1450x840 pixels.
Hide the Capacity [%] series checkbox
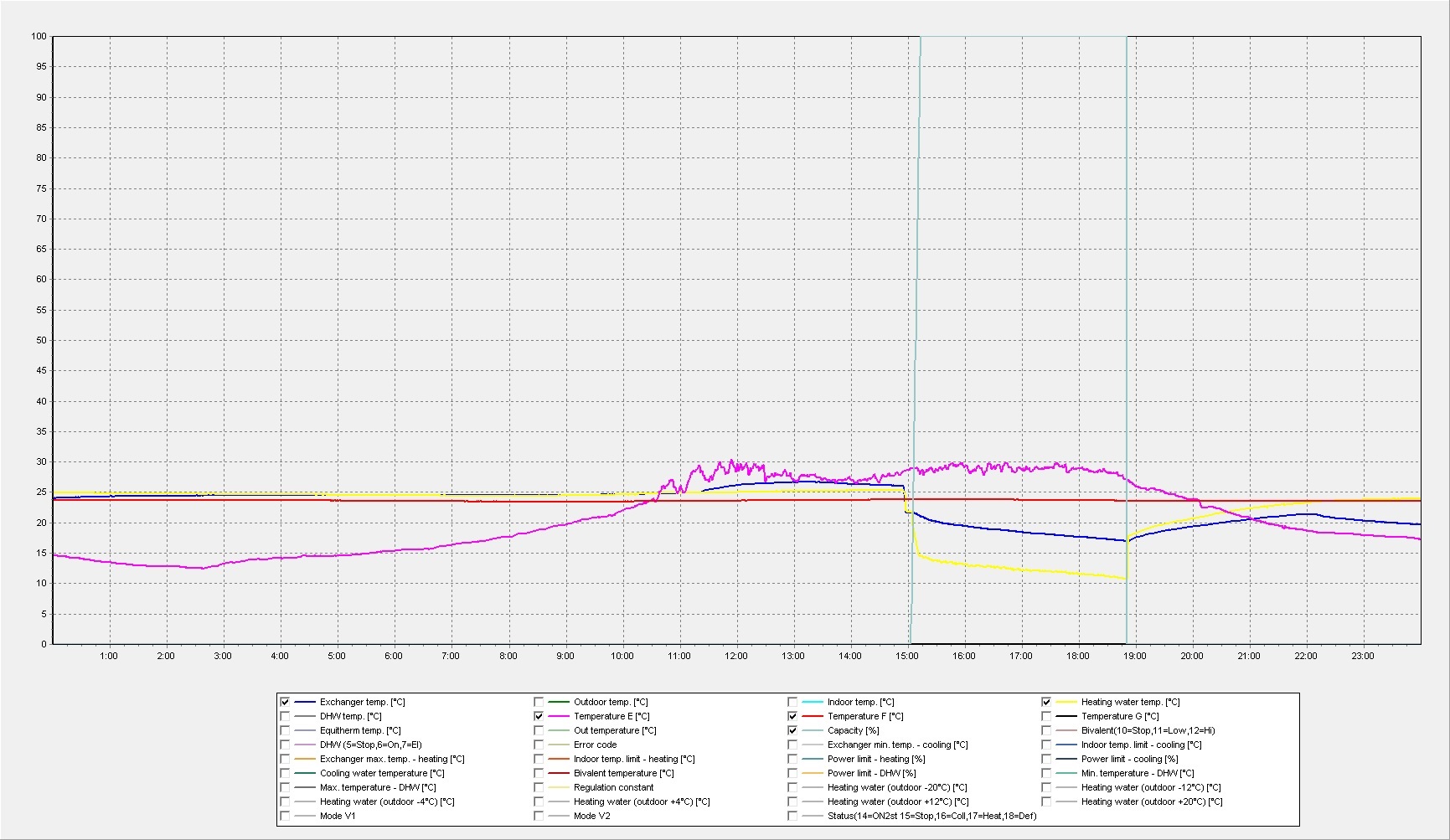pos(792,730)
